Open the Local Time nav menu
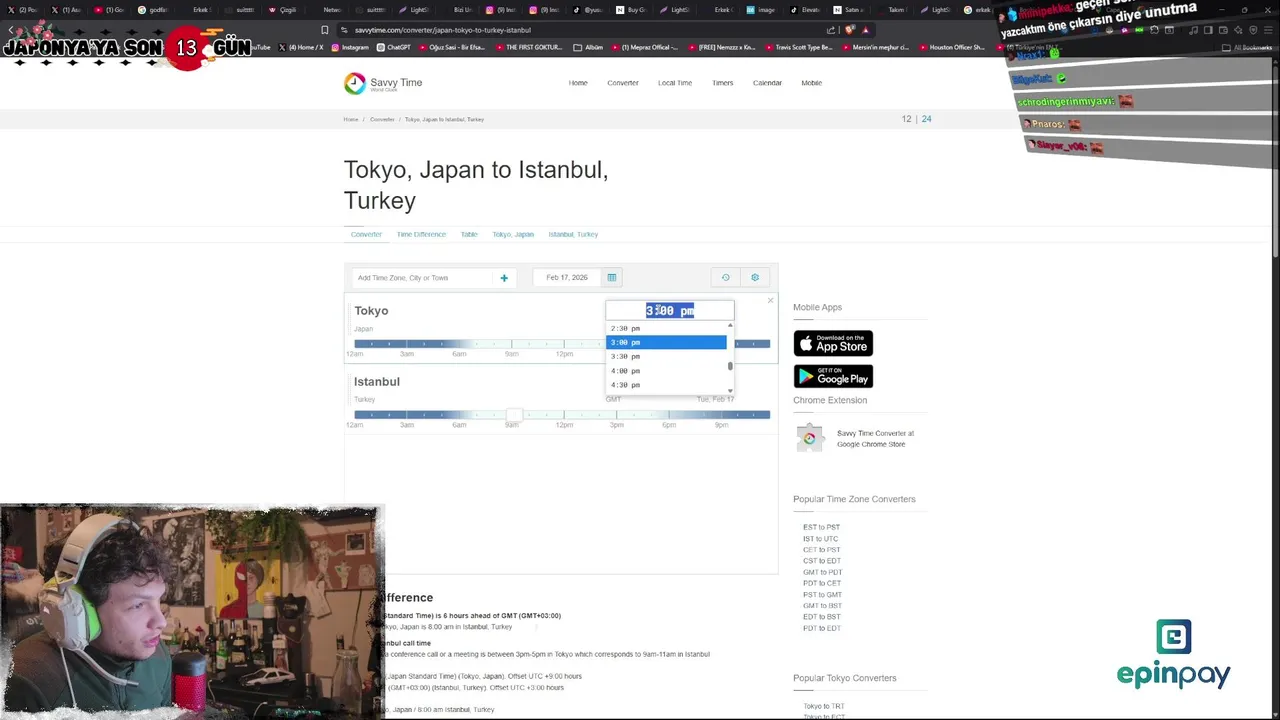This screenshot has height=720, width=1280. [x=675, y=83]
